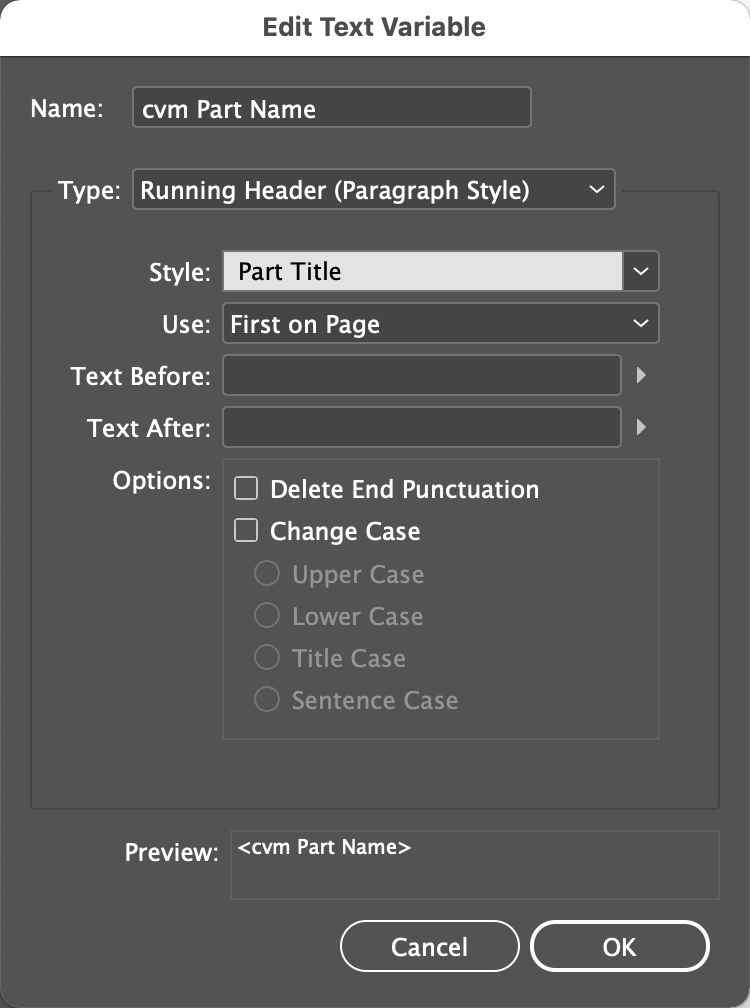The image size is (750, 1008).
Task: Click the Text After flyout arrow
Action: pos(642,428)
